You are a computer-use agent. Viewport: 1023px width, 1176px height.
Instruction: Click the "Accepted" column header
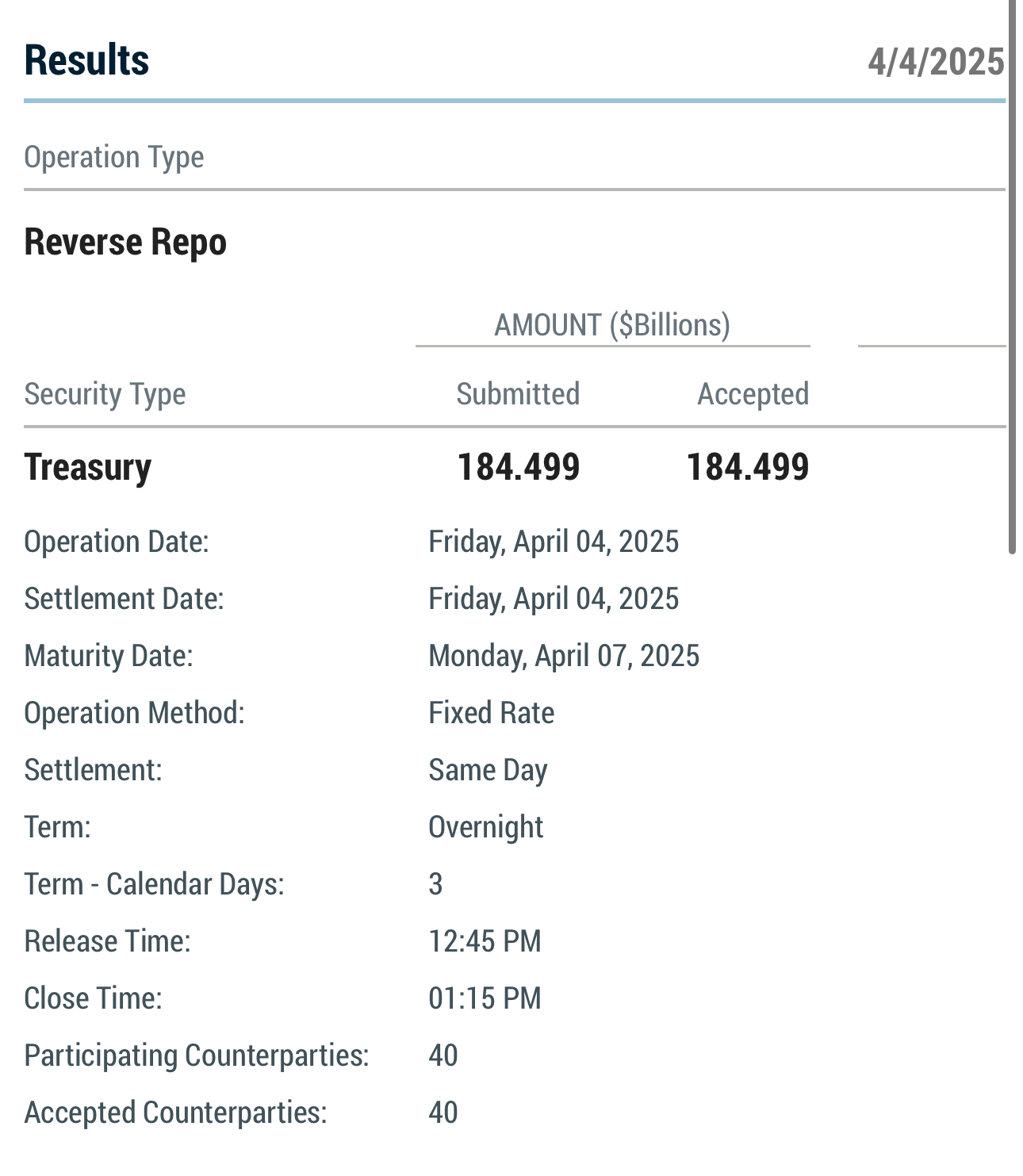(753, 394)
